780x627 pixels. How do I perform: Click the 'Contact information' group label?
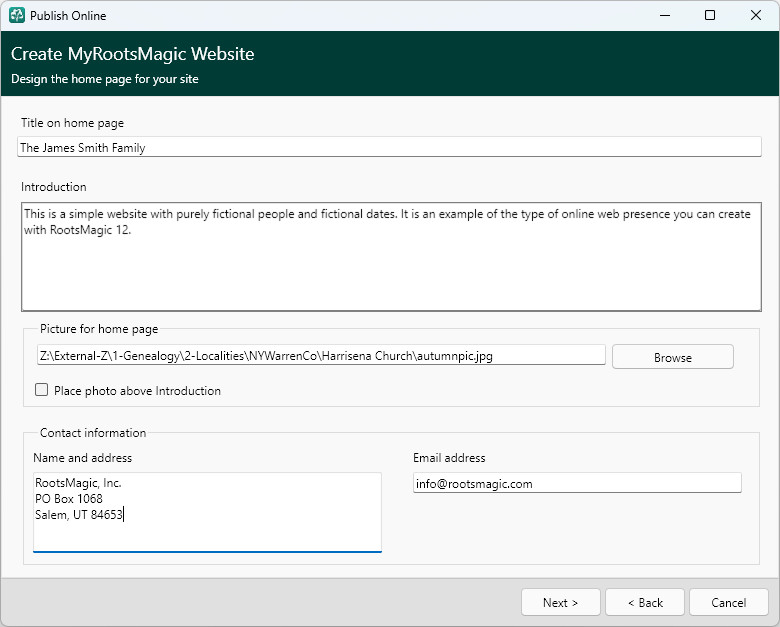pos(93,432)
